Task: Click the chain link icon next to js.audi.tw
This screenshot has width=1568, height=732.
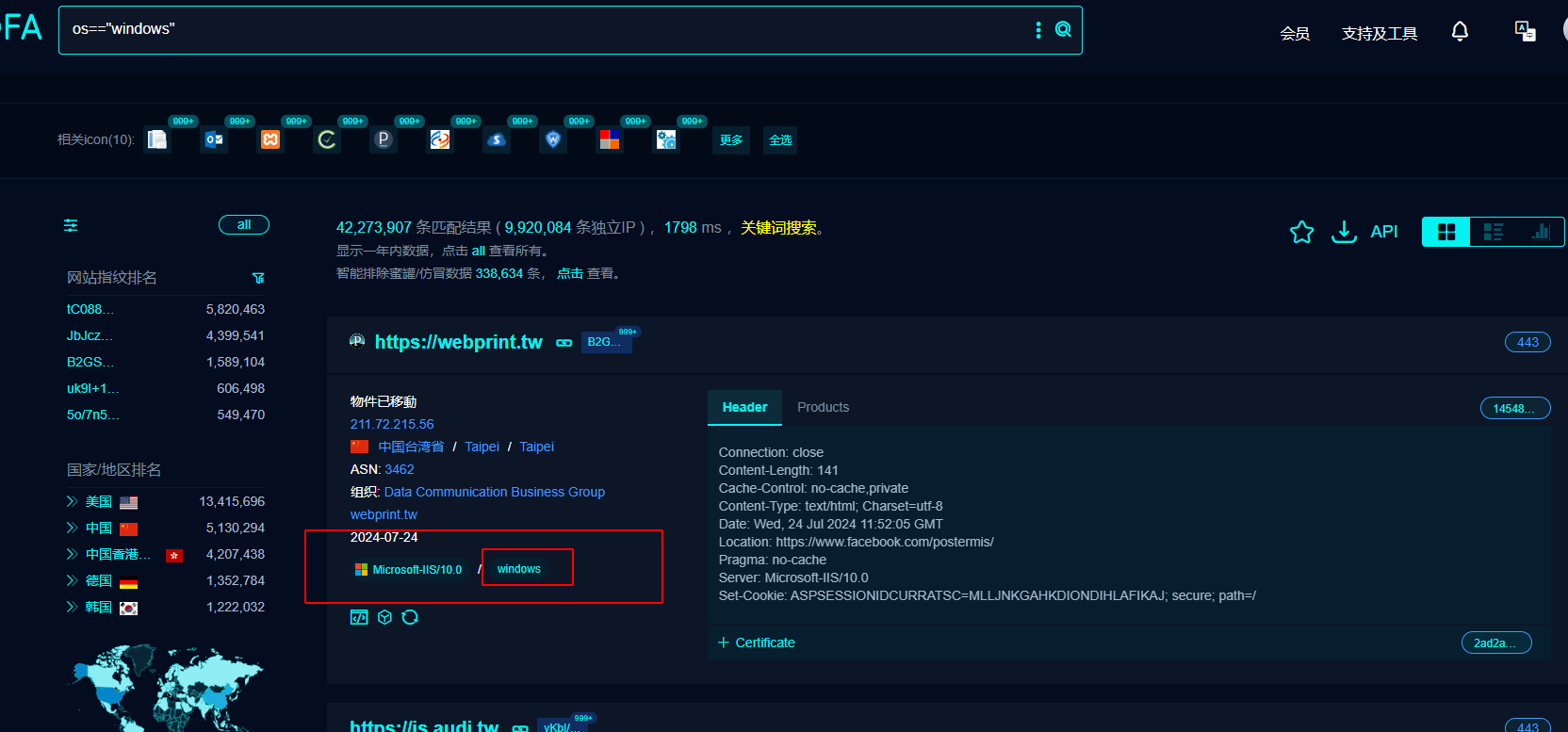Action: click(x=520, y=727)
